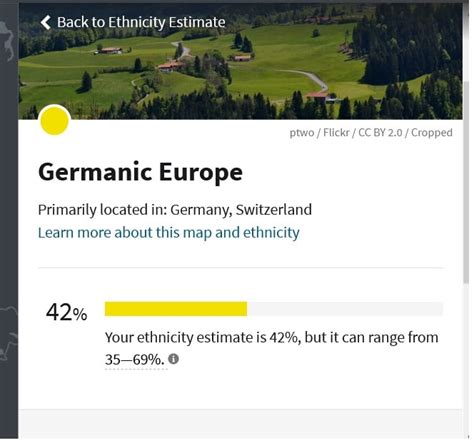The height and width of the screenshot is (443, 474).
Task: Click the yellow filled part of percentage bar
Action: (176, 309)
